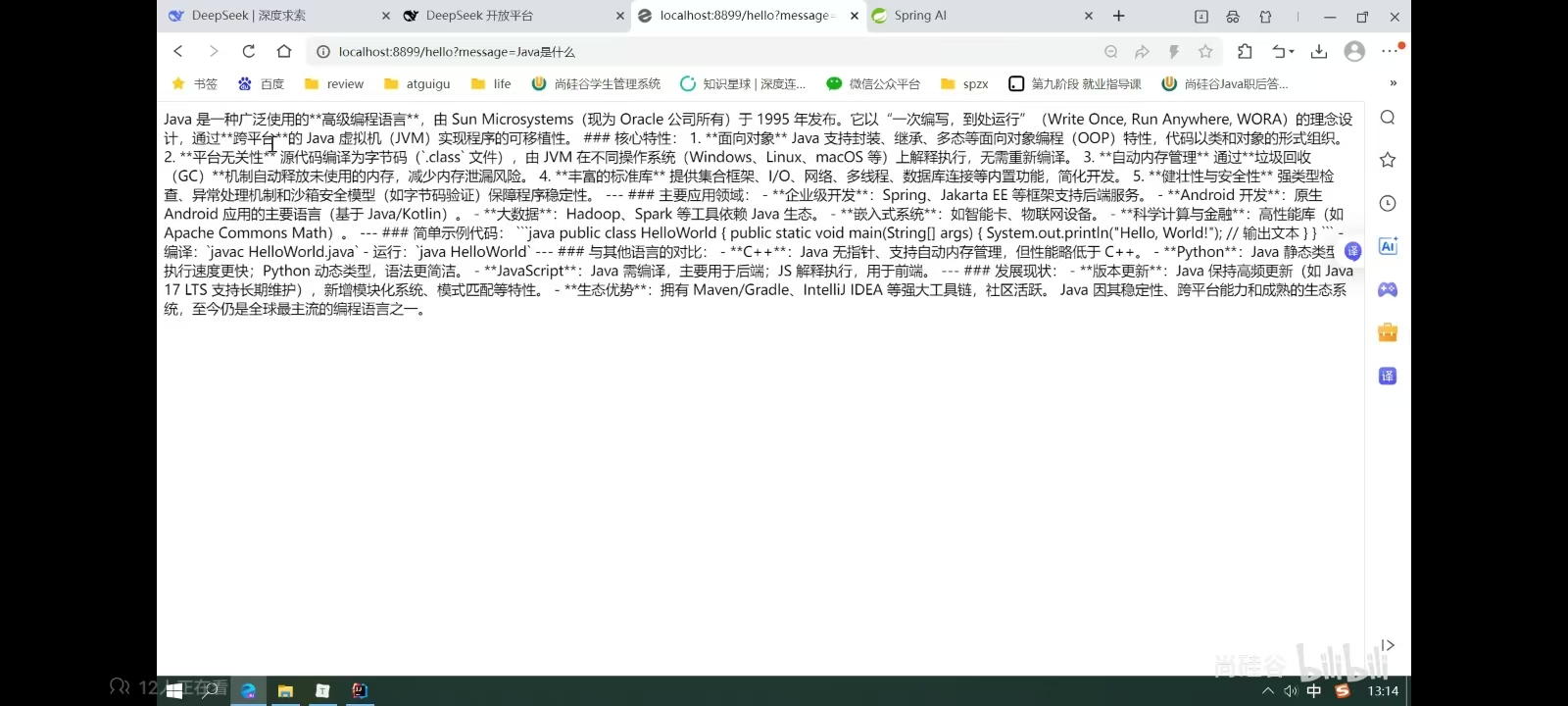
Task: Open the sidebar AI assistant icon
Action: tap(1388, 246)
